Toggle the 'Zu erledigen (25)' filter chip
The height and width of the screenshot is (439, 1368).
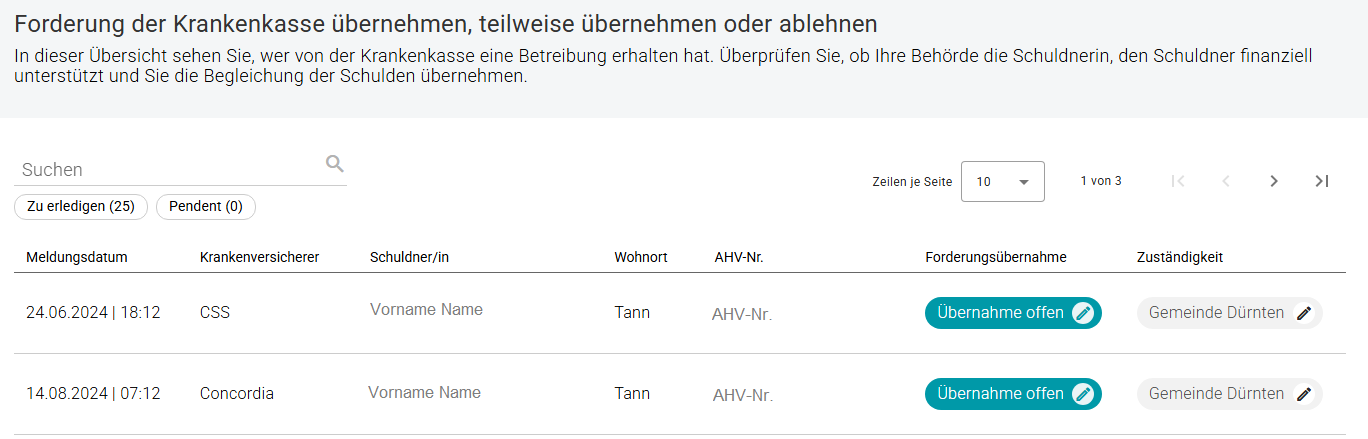click(x=81, y=207)
